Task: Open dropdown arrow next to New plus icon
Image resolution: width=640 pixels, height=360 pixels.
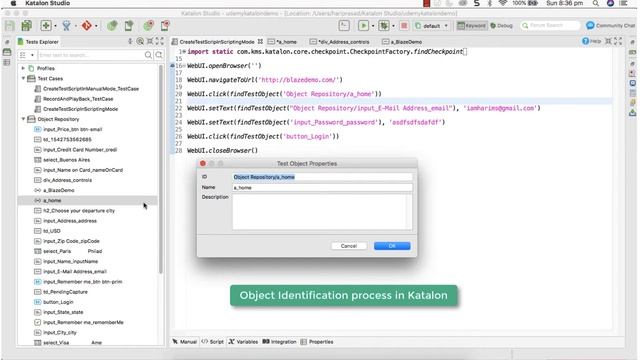Action: point(56,26)
